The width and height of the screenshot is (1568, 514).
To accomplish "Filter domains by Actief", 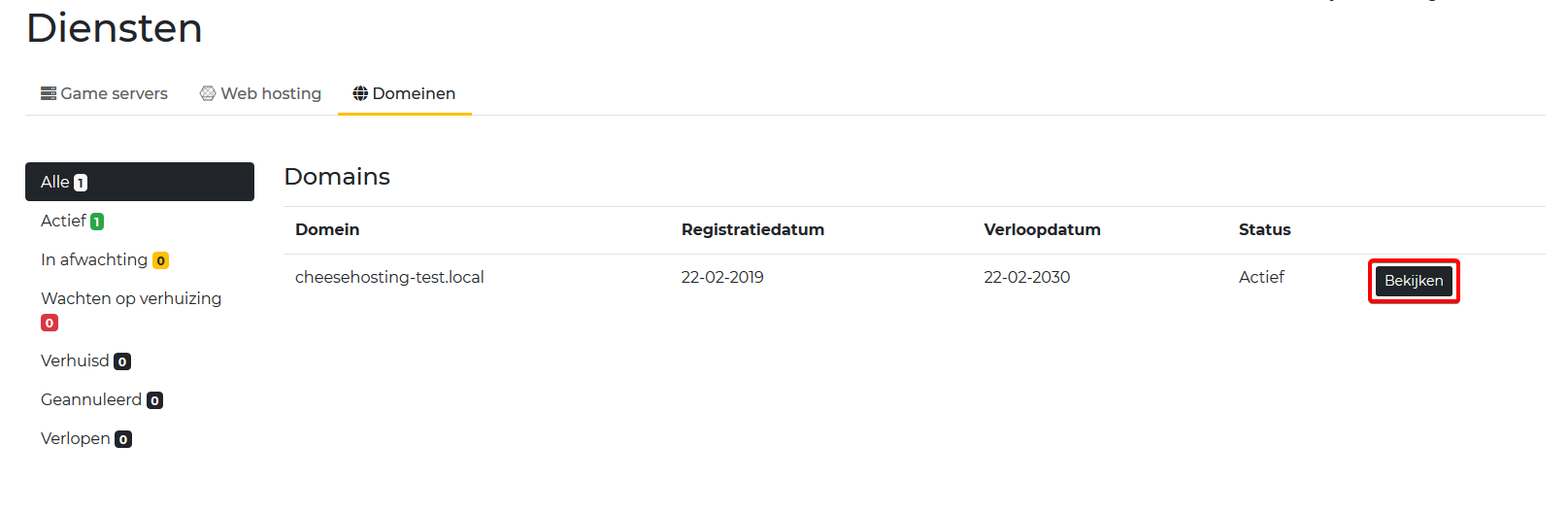I will click(64, 222).
